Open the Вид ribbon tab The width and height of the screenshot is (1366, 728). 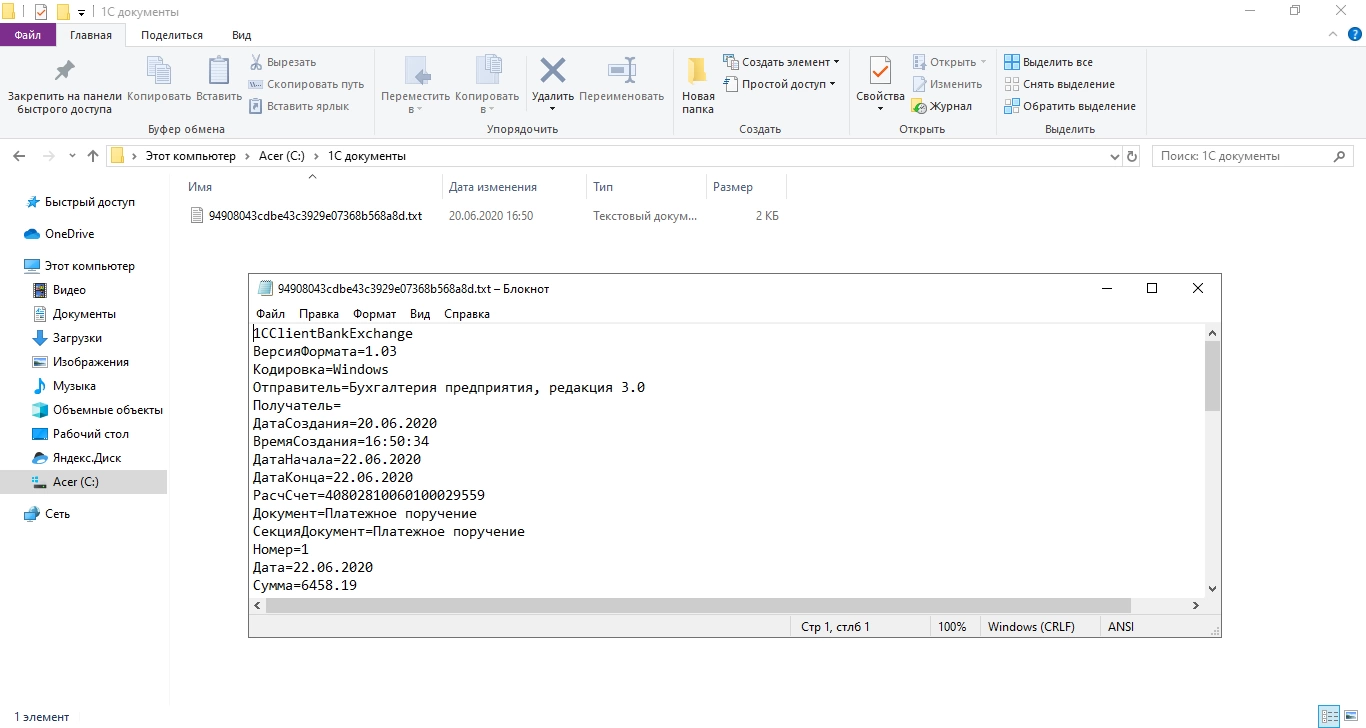[x=241, y=35]
